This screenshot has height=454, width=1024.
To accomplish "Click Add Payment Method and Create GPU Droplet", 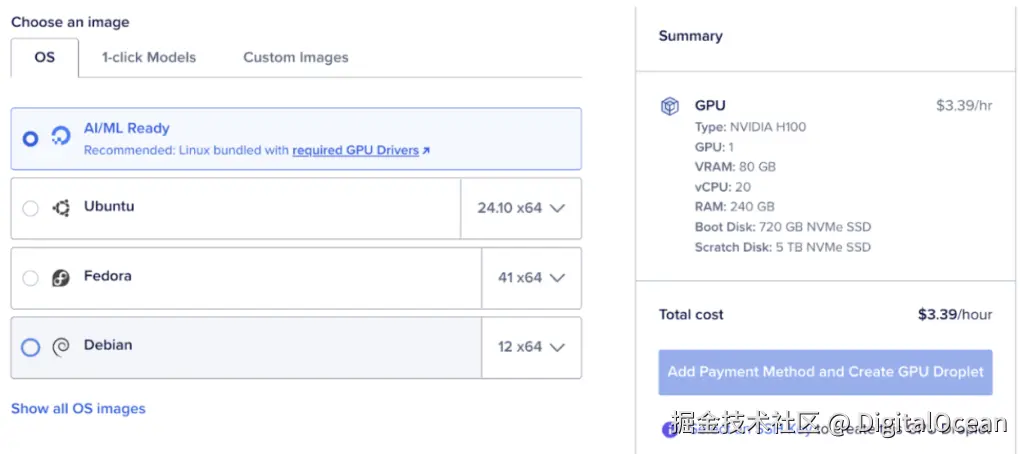I will pyautogui.click(x=825, y=372).
